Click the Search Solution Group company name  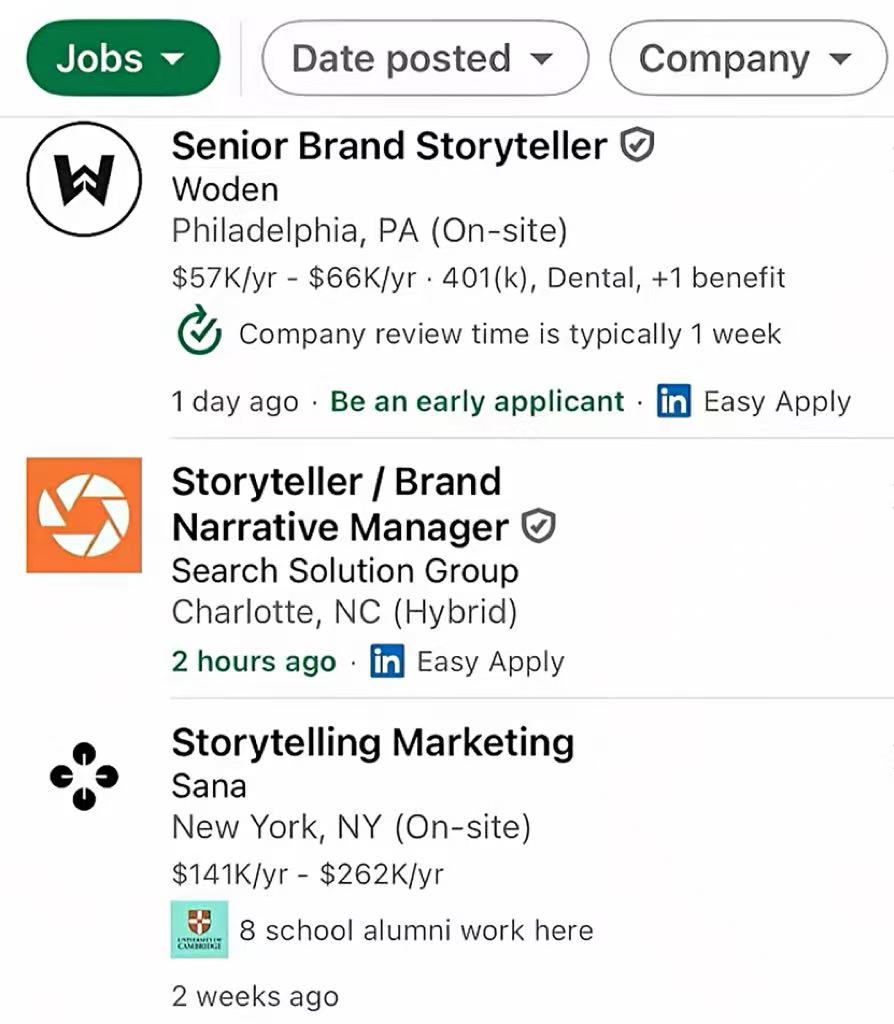pos(345,571)
